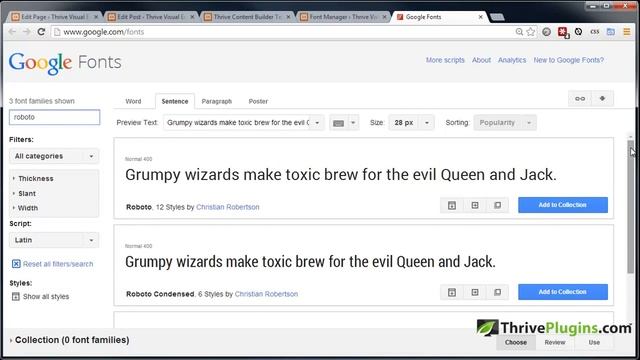This screenshot has height=360, width=640.
Task: Open Christian Robertson link under Roboto
Action: click(x=228, y=207)
